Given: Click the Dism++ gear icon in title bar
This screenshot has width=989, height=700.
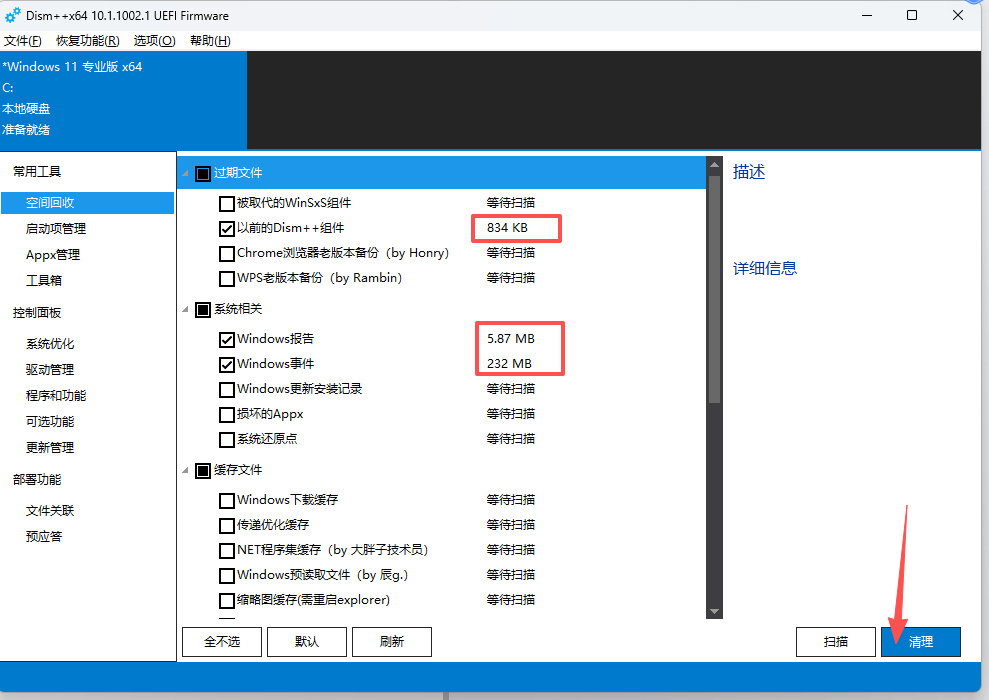Looking at the screenshot, I should tap(13, 15).
